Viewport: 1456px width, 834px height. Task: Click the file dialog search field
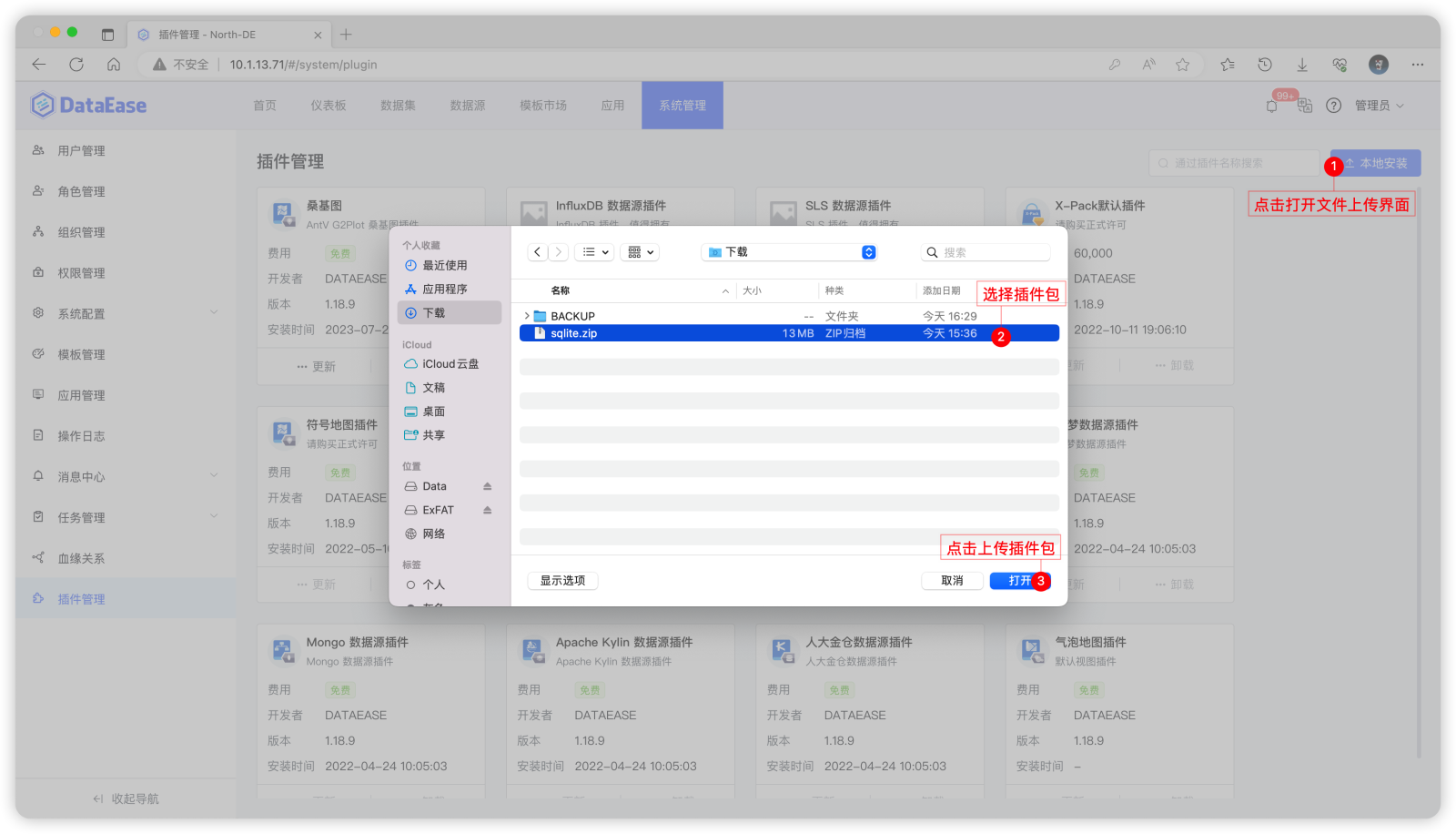(986, 252)
